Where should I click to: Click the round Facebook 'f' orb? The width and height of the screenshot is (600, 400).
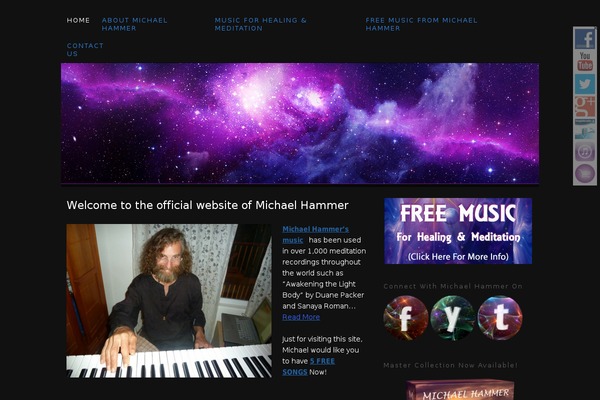pyautogui.click(x=406, y=318)
